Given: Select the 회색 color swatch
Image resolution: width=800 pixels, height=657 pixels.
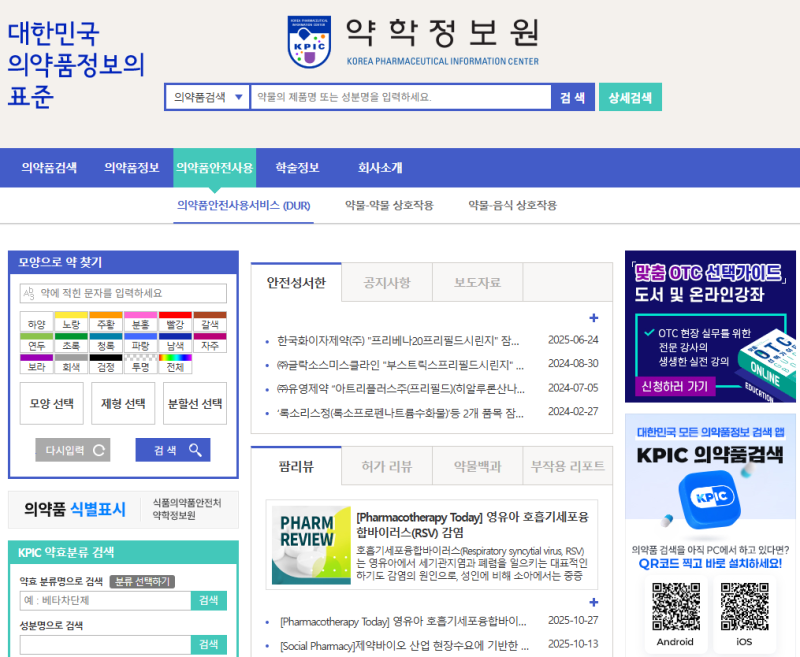Looking at the screenshot, I should click(x=71, y=364).
